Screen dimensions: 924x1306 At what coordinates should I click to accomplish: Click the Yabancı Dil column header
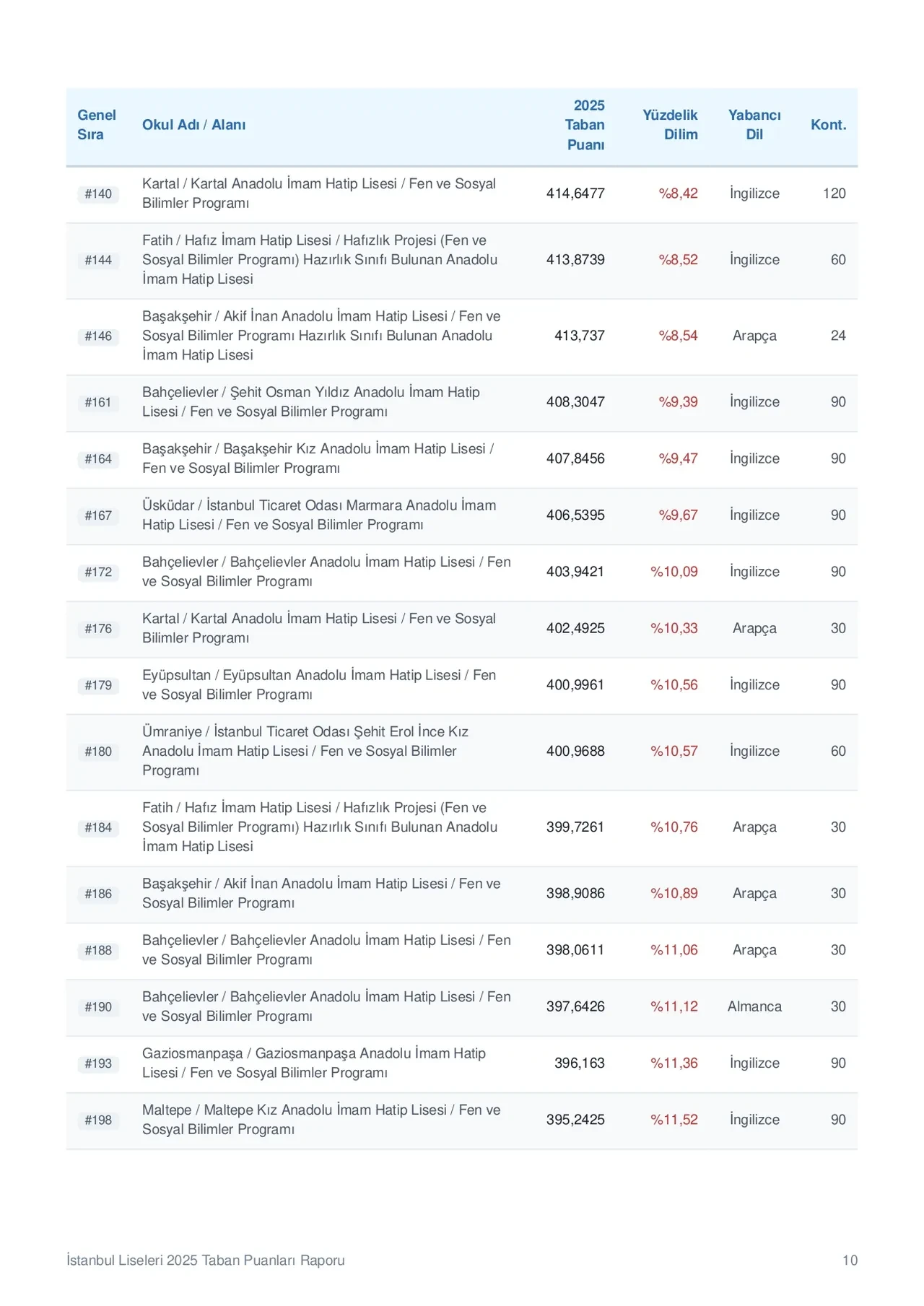coord(754,125)
